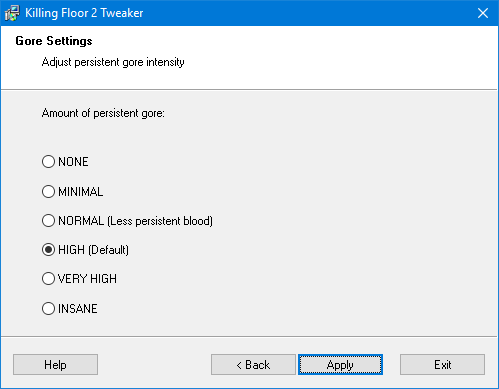
Task: Click the 'Amount of persistent gore:' label
Action: pyautogui.click(x=103, y=113)
